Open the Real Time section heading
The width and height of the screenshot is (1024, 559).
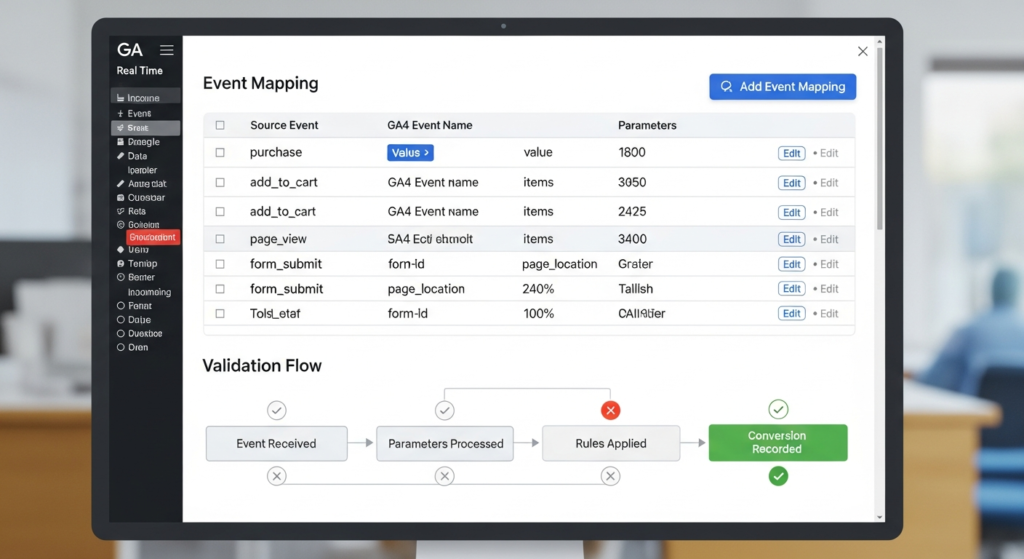tap(139, 71)
